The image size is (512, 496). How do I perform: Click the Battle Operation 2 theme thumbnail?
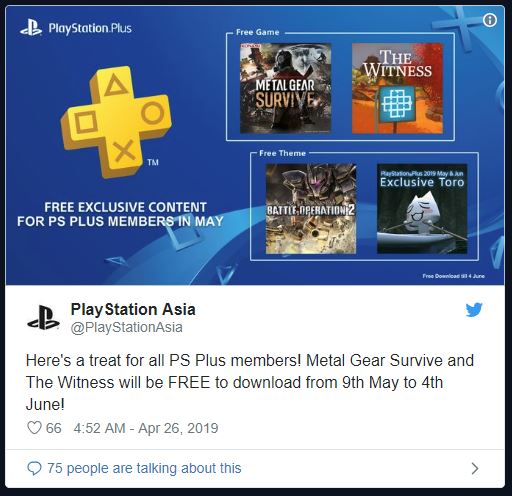tap(311, 209)
